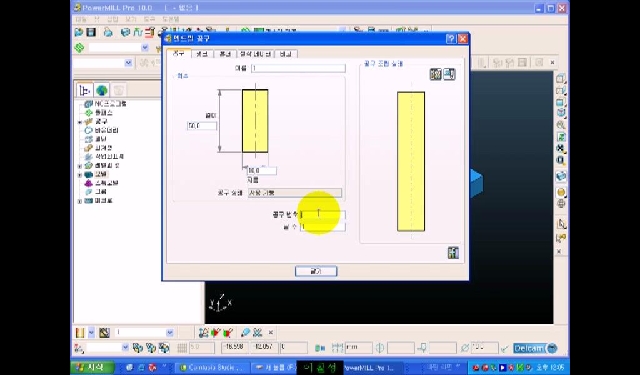
Task: Click the tool name input field
Action: click(298, 68)
